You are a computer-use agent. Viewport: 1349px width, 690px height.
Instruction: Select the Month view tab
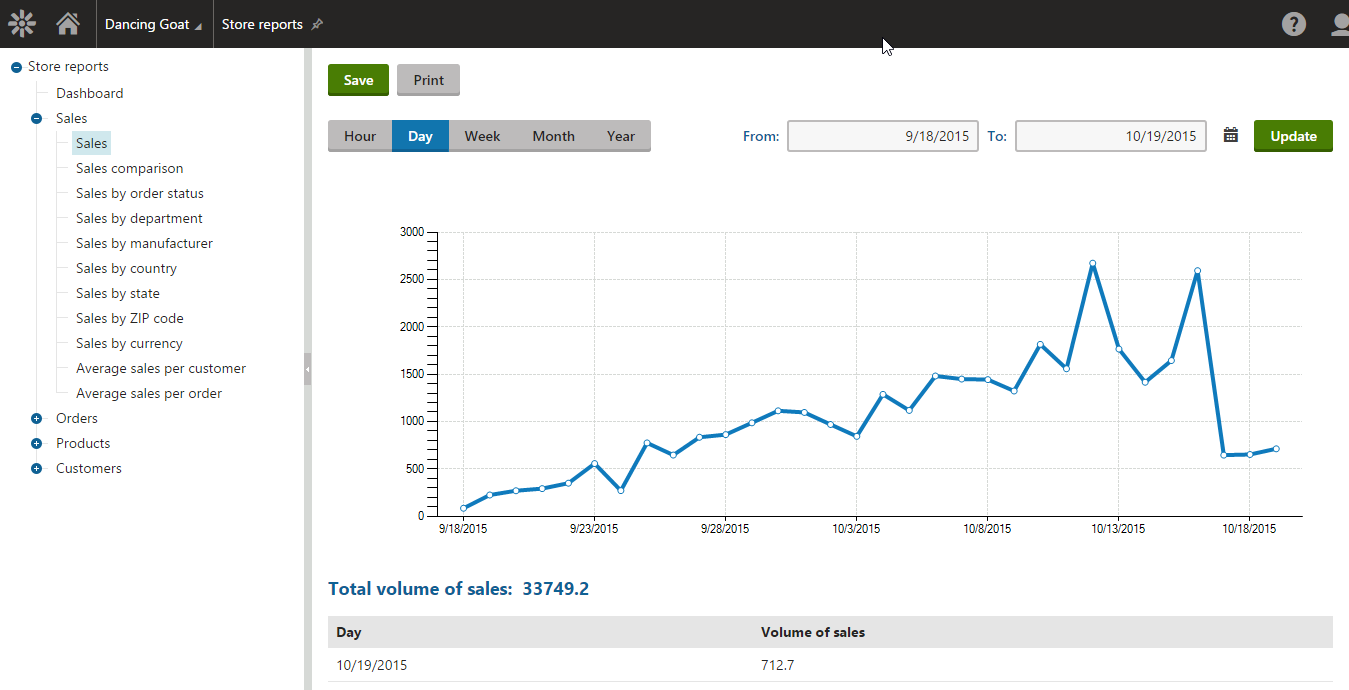point(552,135)
